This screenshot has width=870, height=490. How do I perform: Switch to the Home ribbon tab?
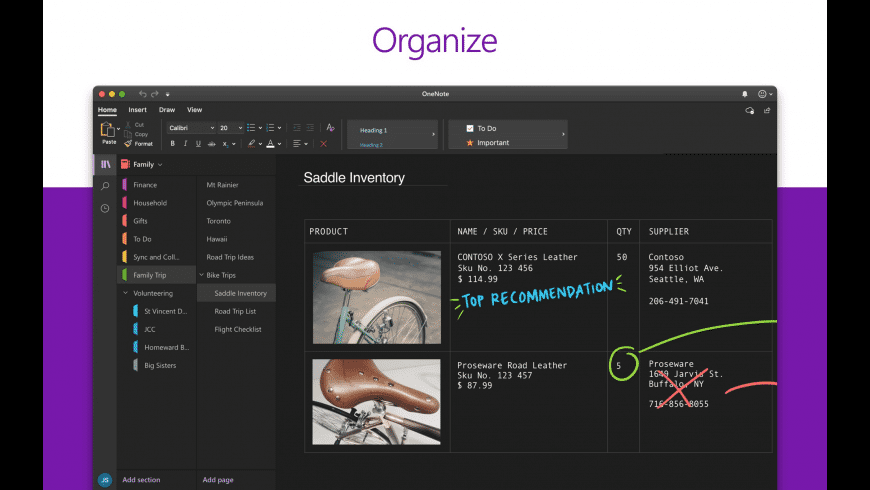click(107, 110)
